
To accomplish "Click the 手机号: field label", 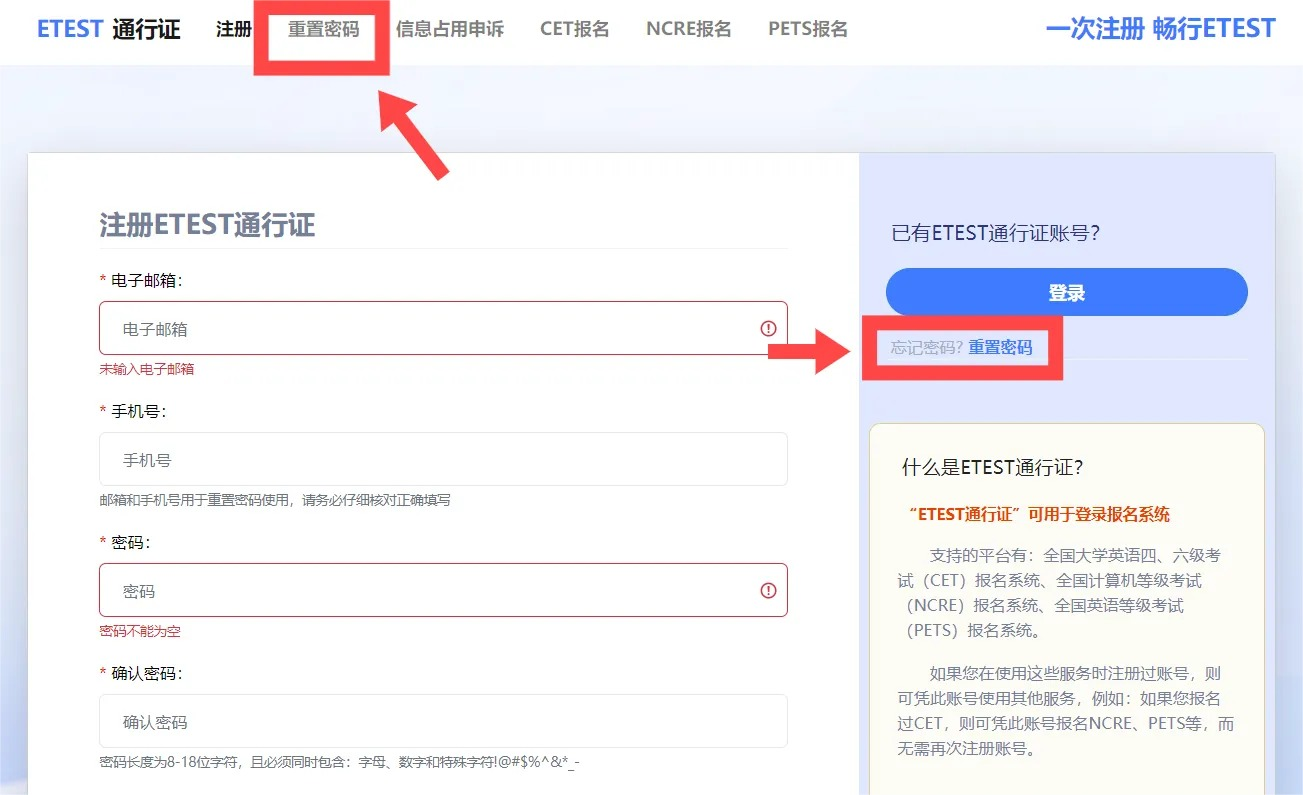I will coord(139,411).
